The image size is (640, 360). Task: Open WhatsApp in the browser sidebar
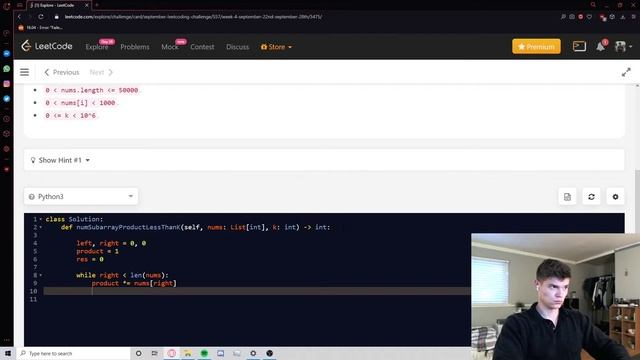pos(7,69)
